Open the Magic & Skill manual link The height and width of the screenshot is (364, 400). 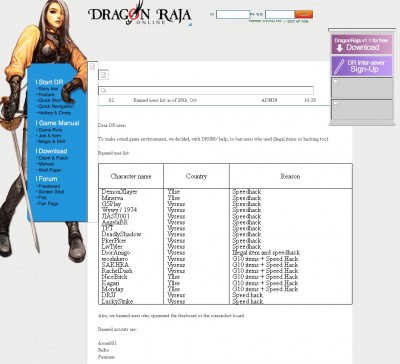(x=51, y=141)
